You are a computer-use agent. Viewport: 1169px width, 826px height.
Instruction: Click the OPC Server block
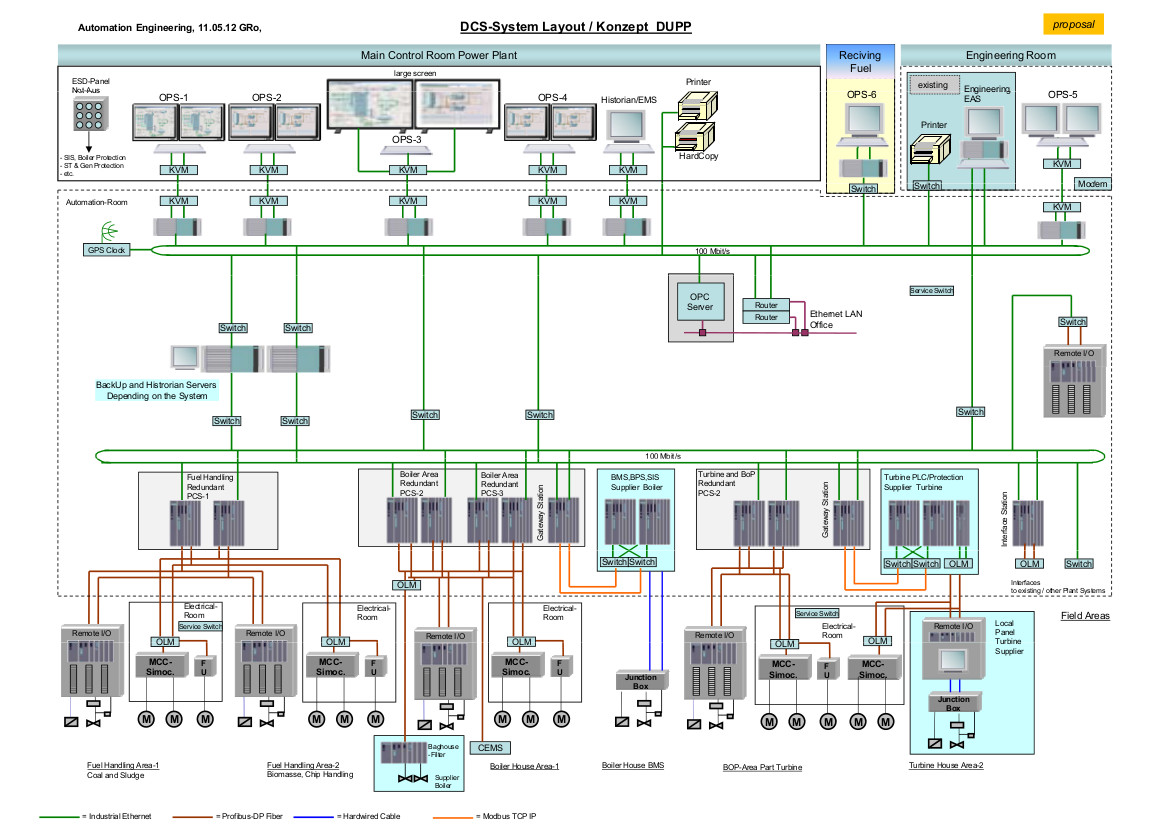(700, 301)
